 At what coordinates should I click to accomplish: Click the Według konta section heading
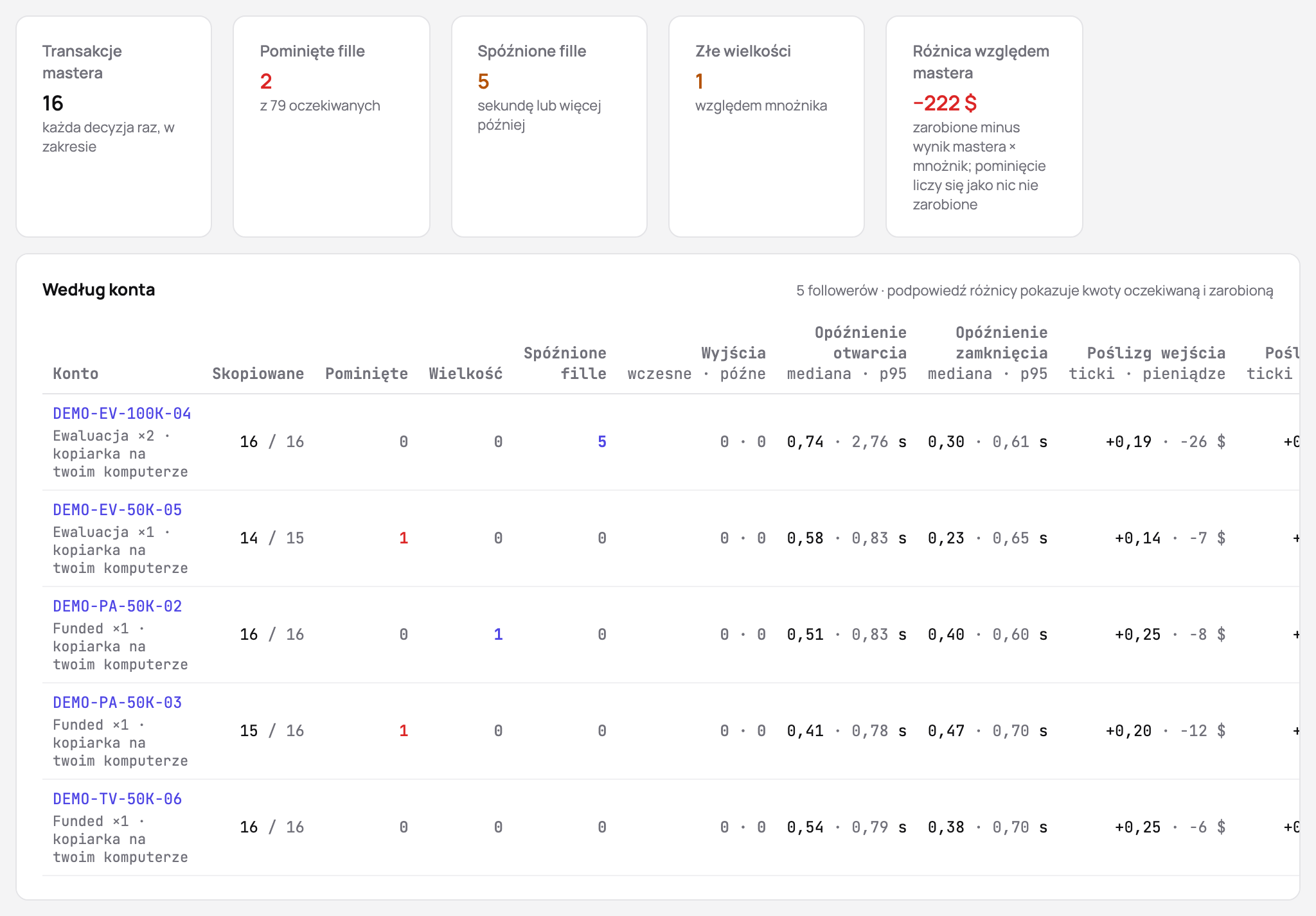pos(99,290)
